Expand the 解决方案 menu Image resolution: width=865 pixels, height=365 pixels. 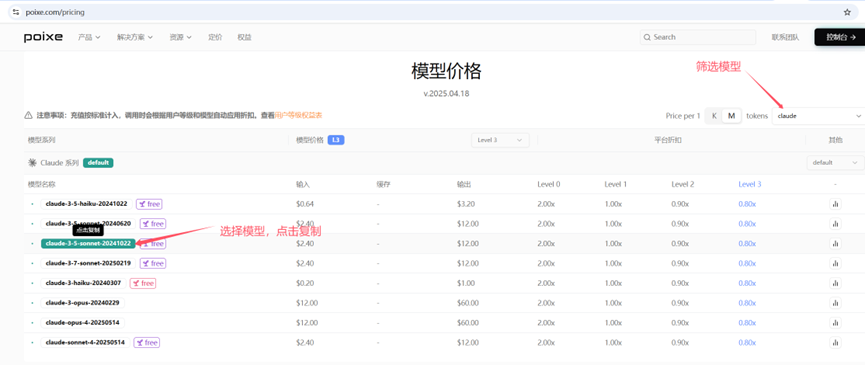point(135,37)
